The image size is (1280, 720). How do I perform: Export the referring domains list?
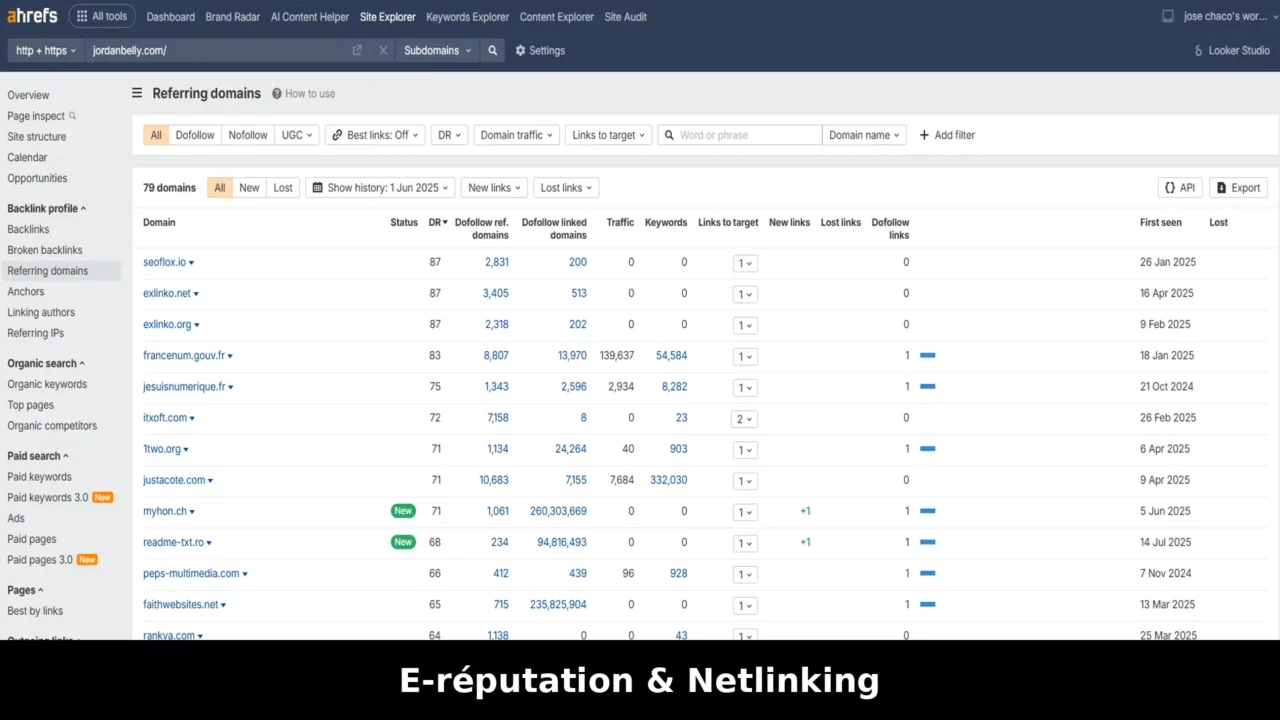click(1238, 187)
